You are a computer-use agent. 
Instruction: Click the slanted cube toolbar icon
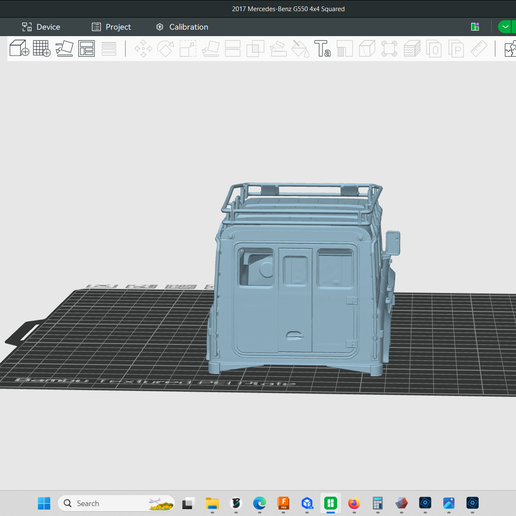[x=367, y=49]
